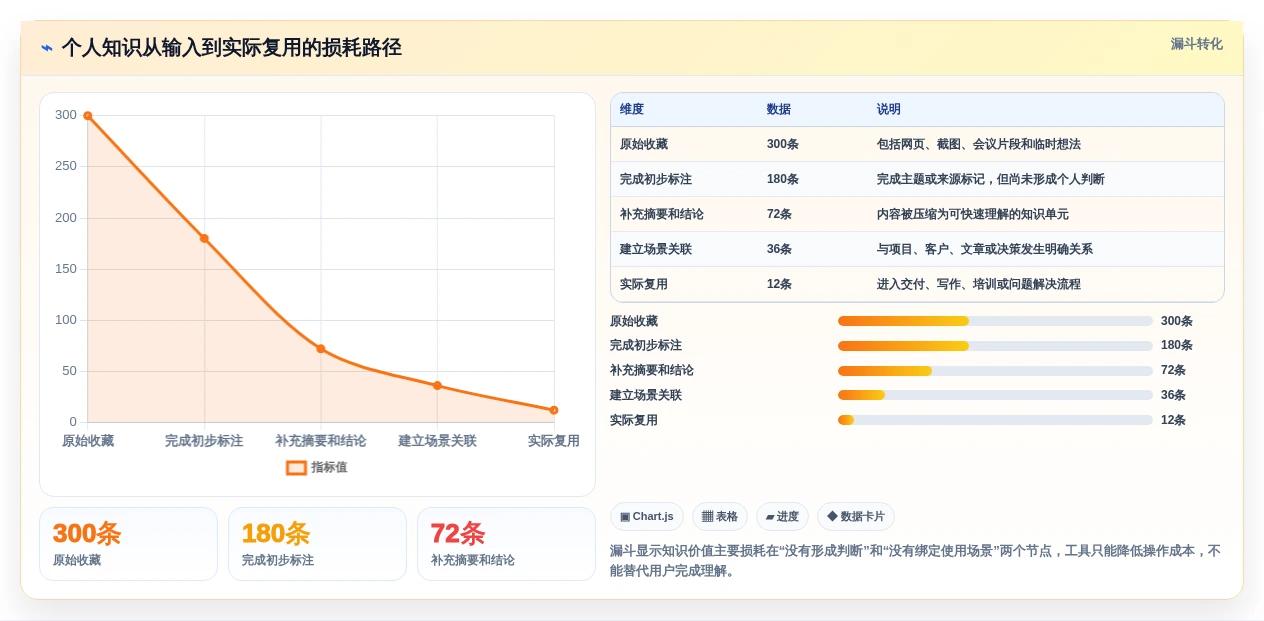Click the 300条 table cell
This screenshot has height=621, width=1264.
pyautogui.click(x=783, y=144)
